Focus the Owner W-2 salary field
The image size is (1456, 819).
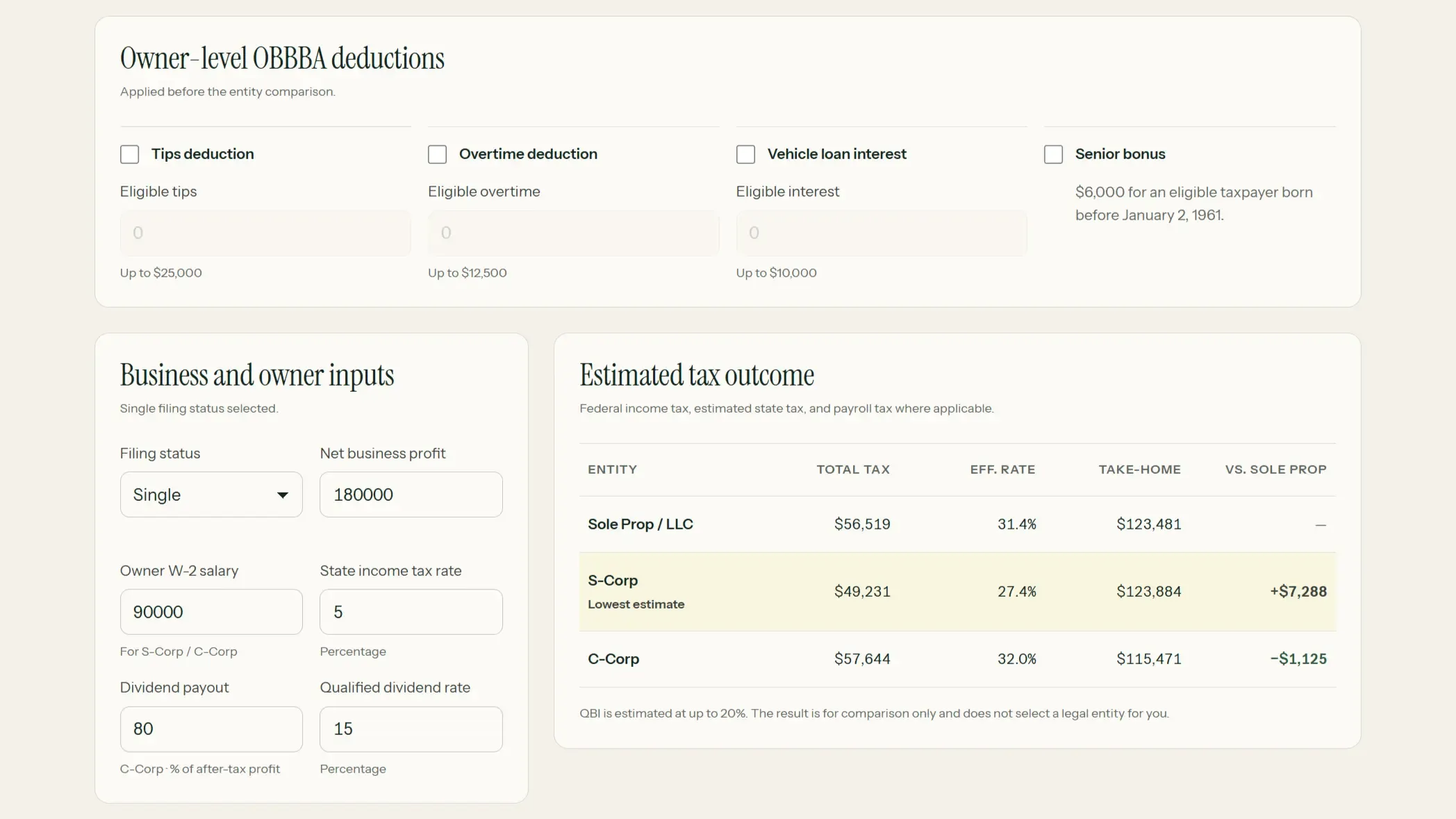tap(211, 612)
